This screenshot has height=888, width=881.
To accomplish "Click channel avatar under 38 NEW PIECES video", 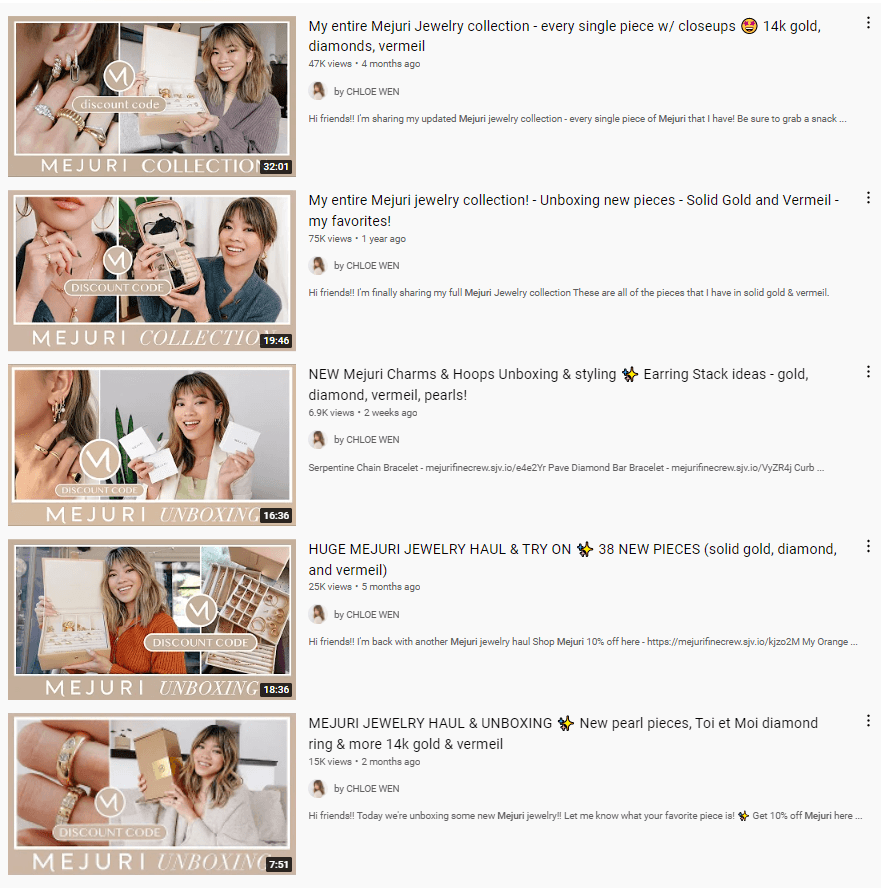I will pyautogui.click(x=318, y=614).
